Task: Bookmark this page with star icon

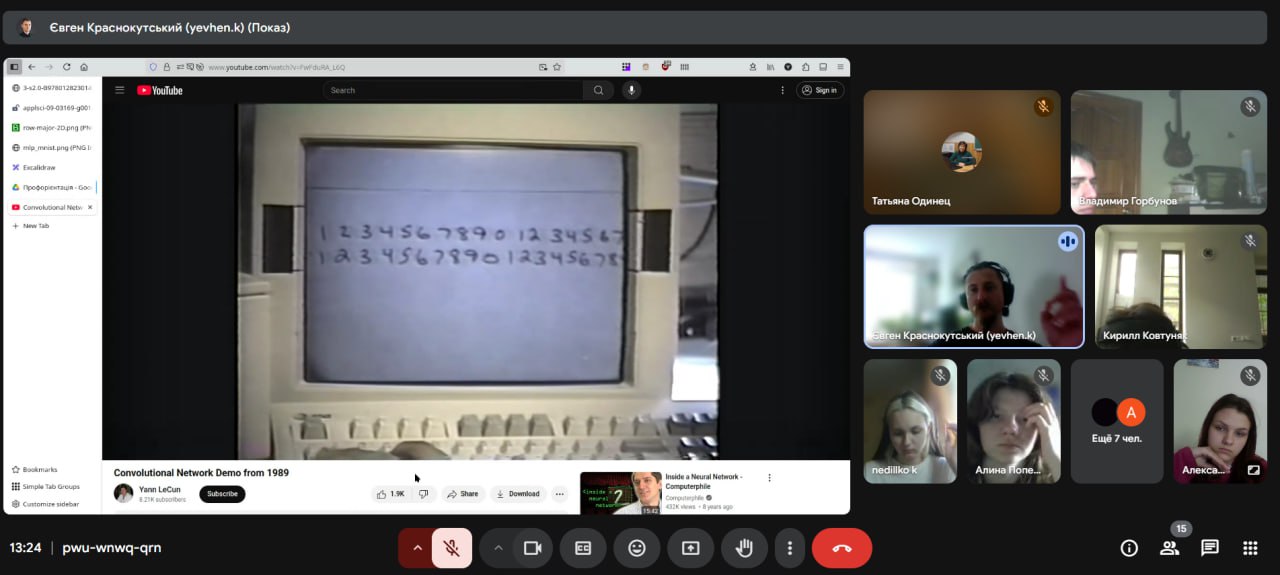Action: [557, 67]
